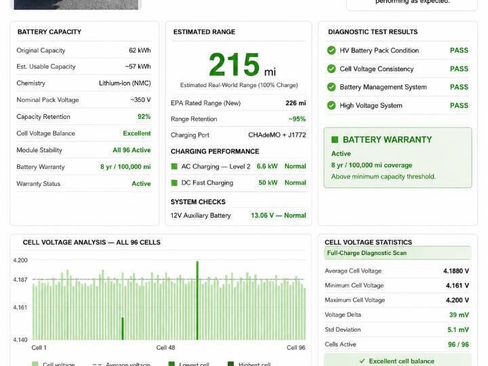Viewport: 488px width, 366px height.
Task: Click the Nominal Pack Voltage ~350 V value
Action: pyautogui.click(x=140, y=100)
